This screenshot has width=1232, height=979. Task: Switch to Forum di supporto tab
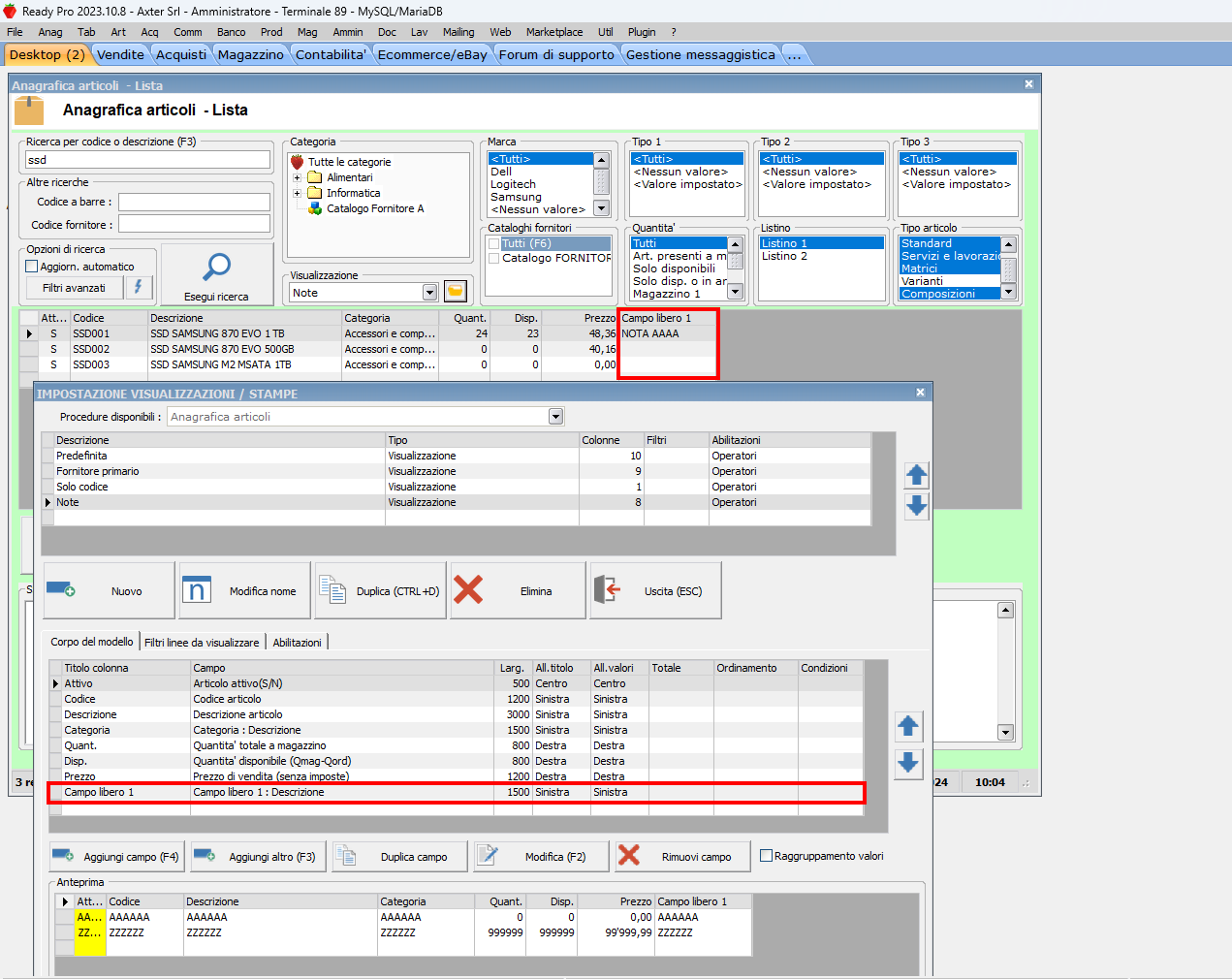[556, 54]
